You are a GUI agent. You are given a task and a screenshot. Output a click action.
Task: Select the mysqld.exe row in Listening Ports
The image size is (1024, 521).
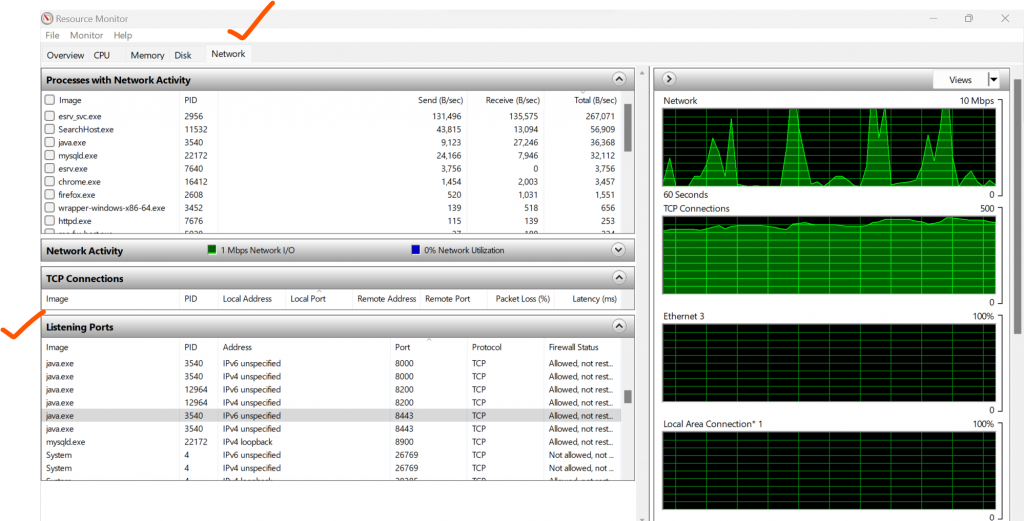point(66,442)
